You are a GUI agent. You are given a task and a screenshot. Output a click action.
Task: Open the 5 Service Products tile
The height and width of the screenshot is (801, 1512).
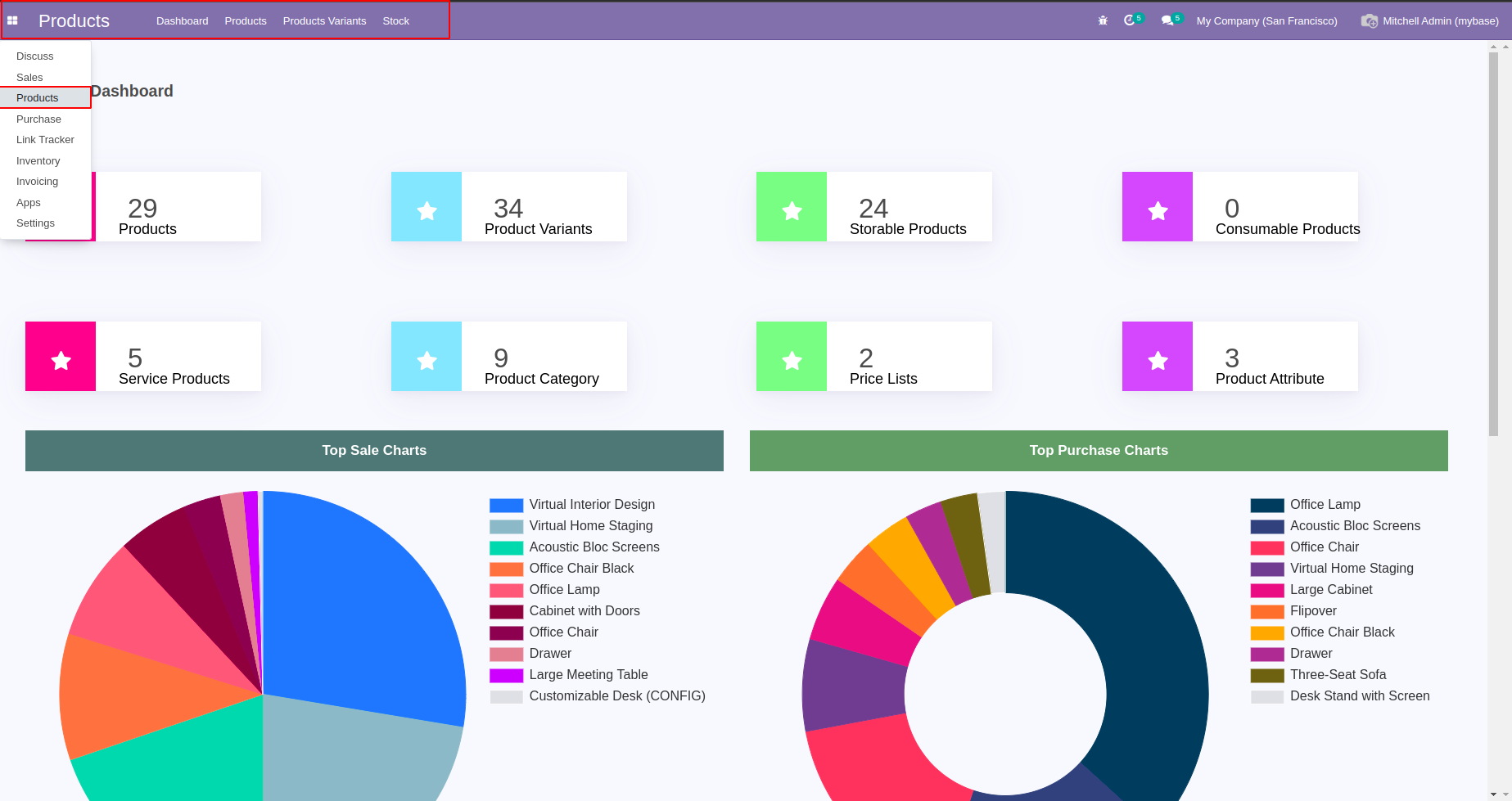143,356
